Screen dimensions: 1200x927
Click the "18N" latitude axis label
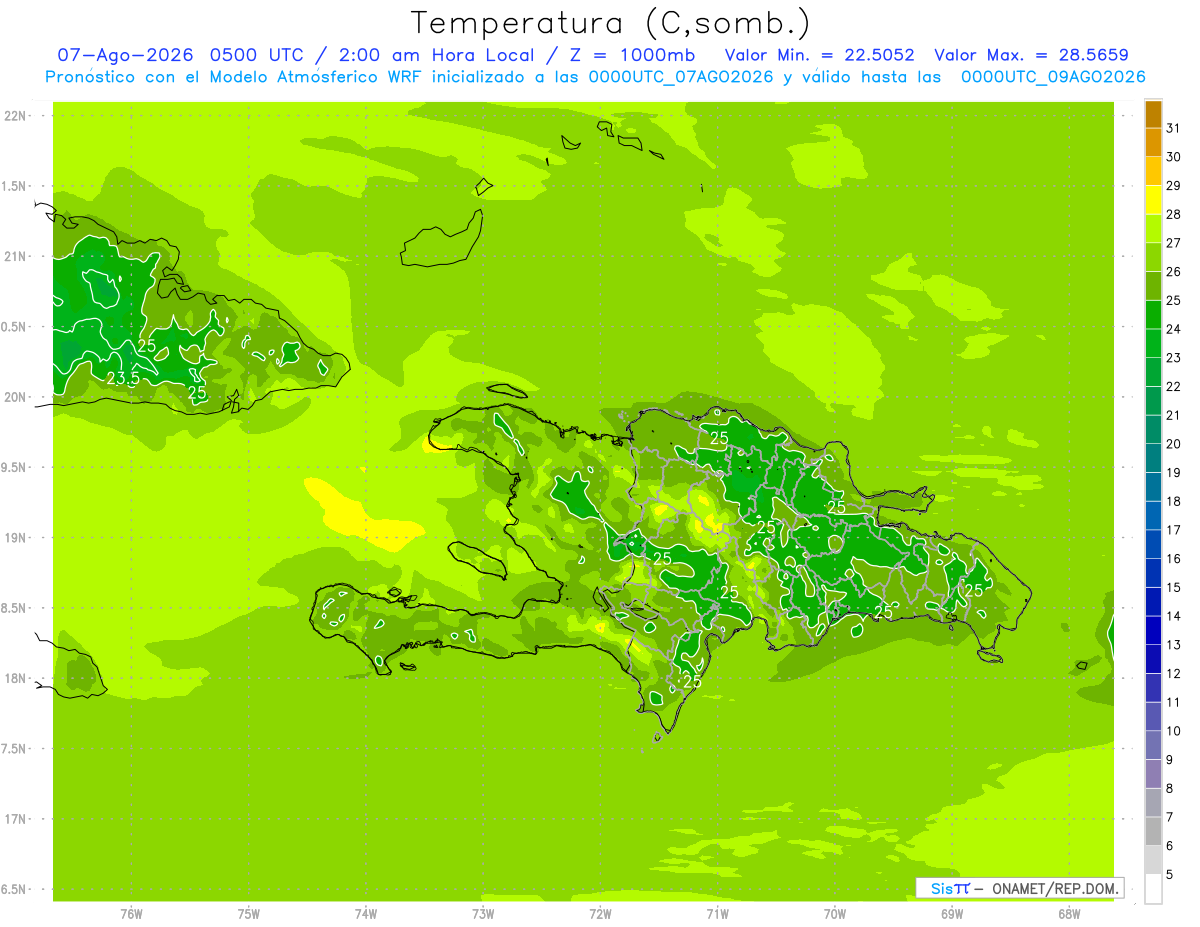(x=15, y=678)
